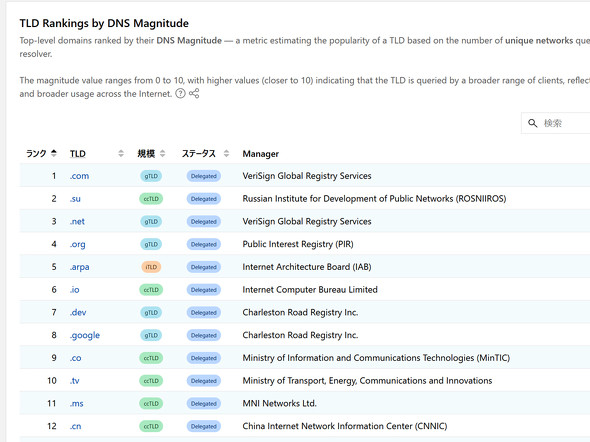Click the ccTLD badge in .tv row
590x442 pixels.
pyautogui.click(x=151, y=381)
